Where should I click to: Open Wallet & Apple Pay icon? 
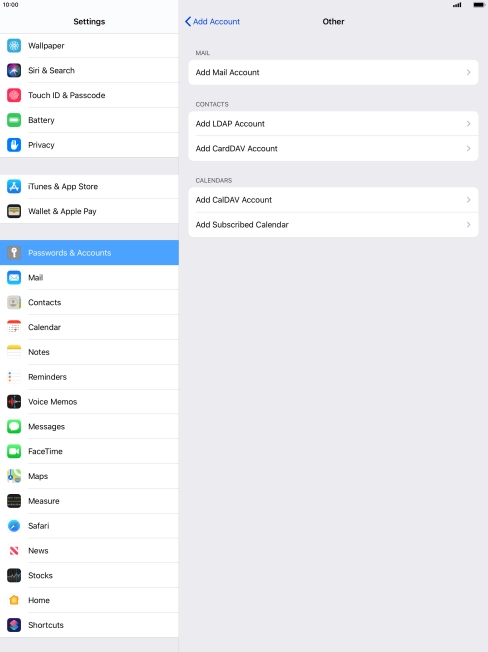(14, 211)
